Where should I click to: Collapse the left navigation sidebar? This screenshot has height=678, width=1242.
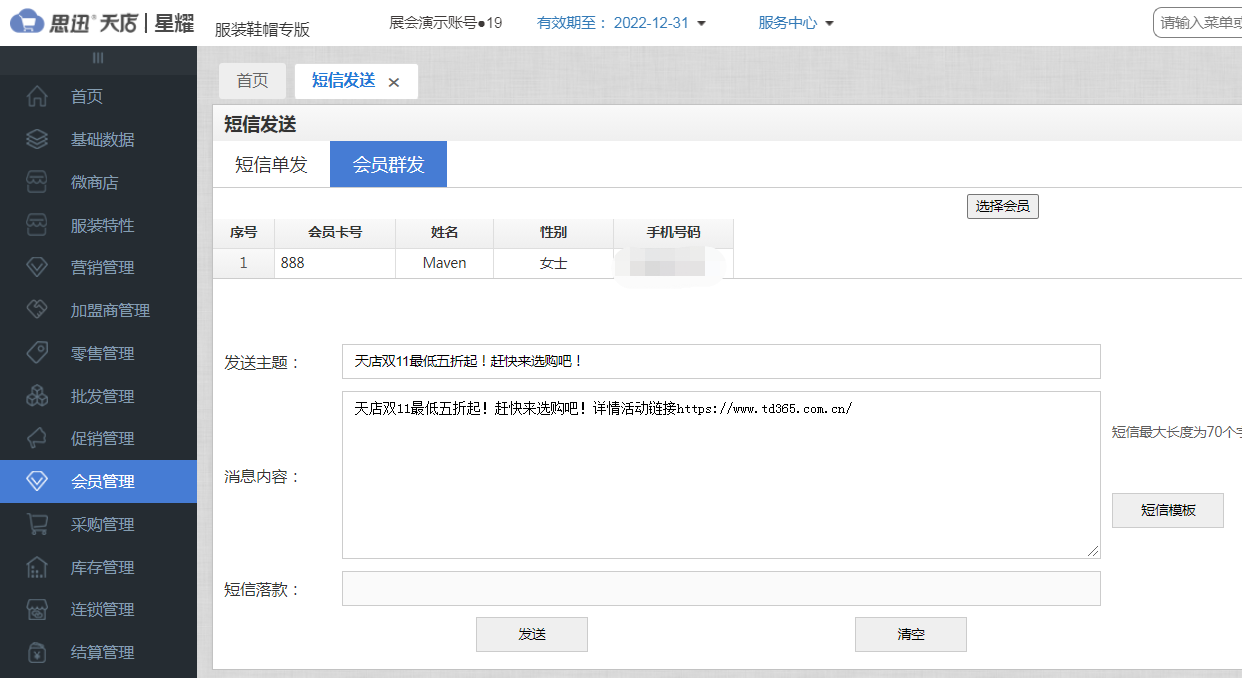pos(98,57)
